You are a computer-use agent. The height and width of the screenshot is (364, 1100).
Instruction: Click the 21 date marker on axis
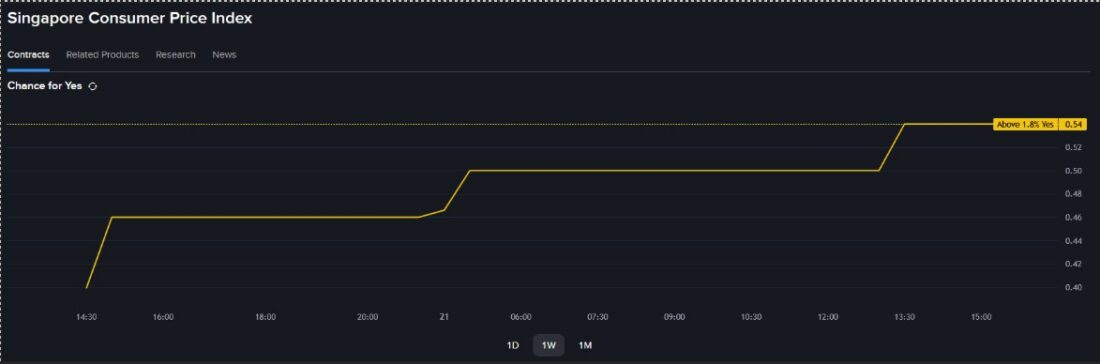(x=444, y=317)
